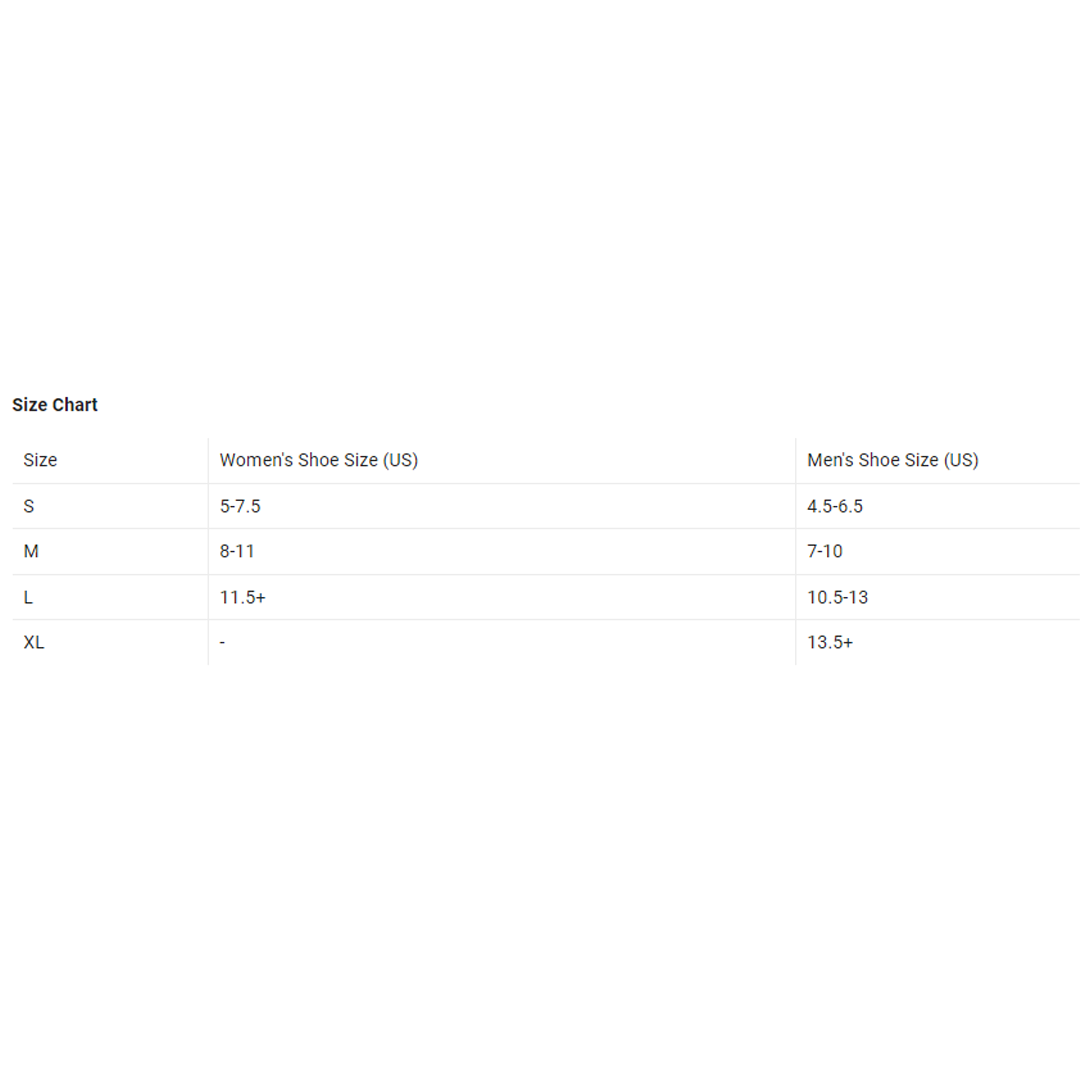Image resolution: width=1080 pixels, height=1080 pixels.
Task: Click the women's 8-11 size cell
Action: coord(237,551)
